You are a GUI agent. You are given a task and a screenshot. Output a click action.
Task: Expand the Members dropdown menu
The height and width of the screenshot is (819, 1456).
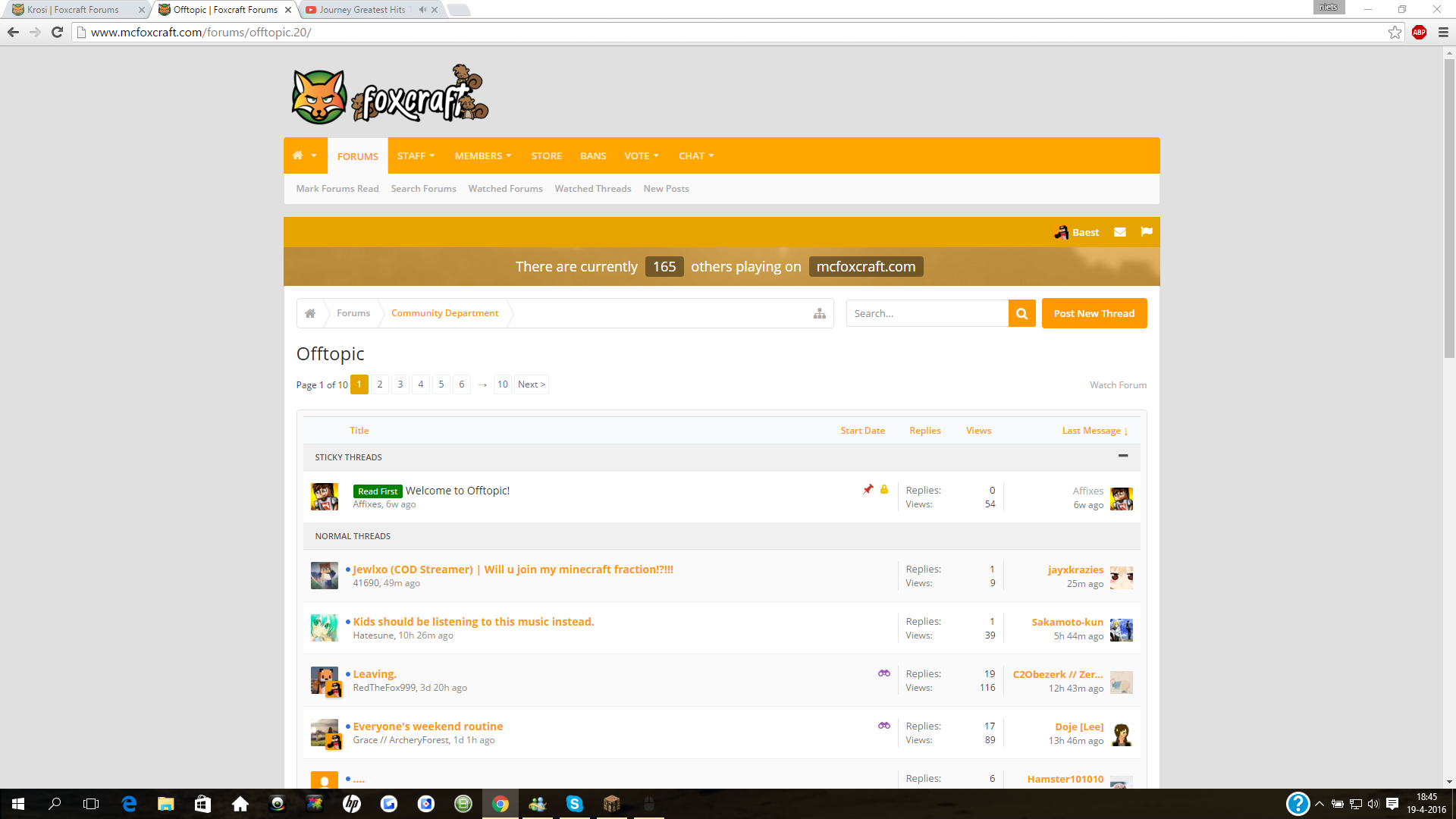(x=482, y=155)
